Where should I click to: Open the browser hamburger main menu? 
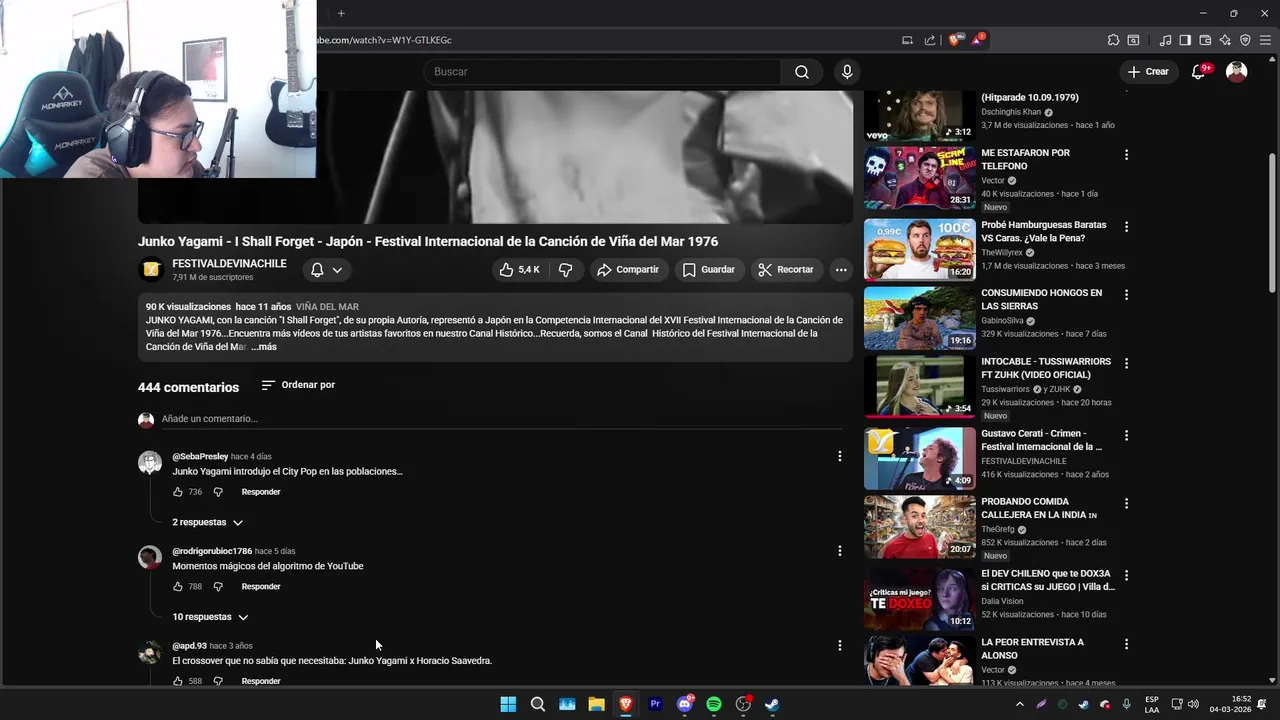(x=1265, y=40)
